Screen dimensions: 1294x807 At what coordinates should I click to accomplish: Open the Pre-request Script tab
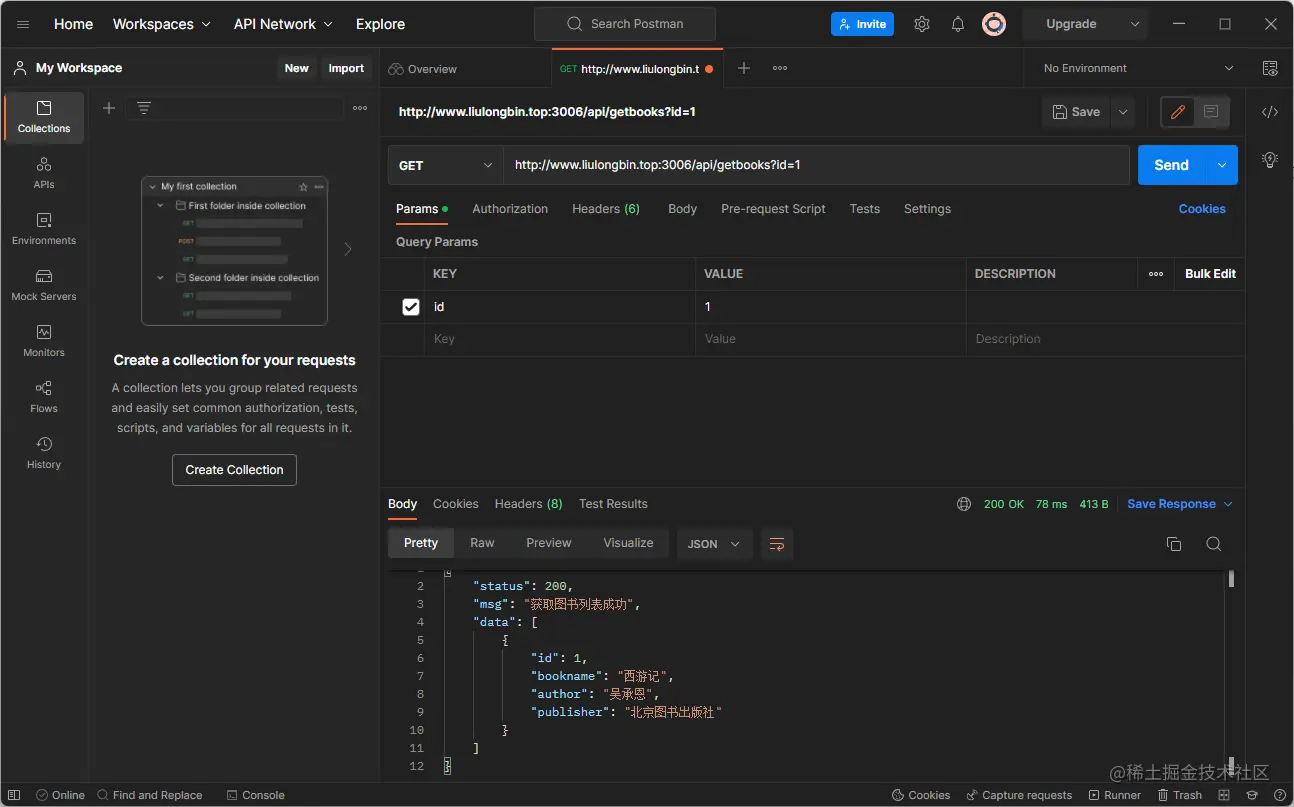pyautogui.click(x=773, y=209)
